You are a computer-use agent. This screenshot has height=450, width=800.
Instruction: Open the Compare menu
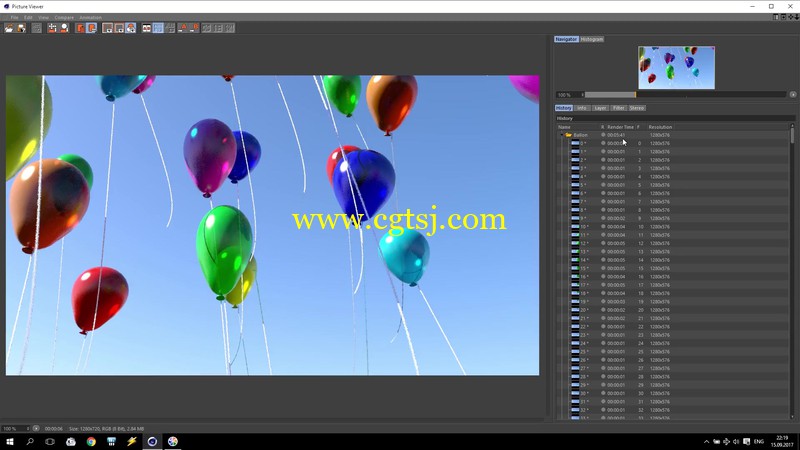[x=64, y=17]
